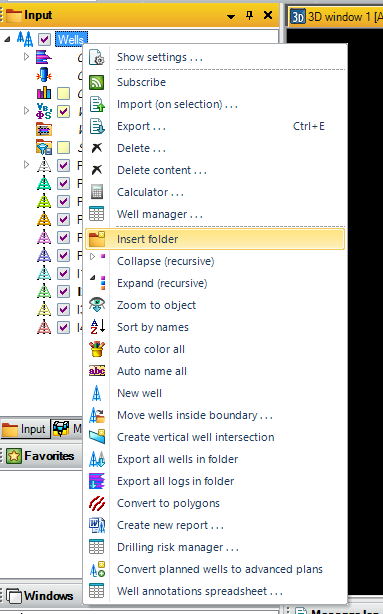
Task: Select Insert folder in the context menu
Action: click(x=215, y=239)
